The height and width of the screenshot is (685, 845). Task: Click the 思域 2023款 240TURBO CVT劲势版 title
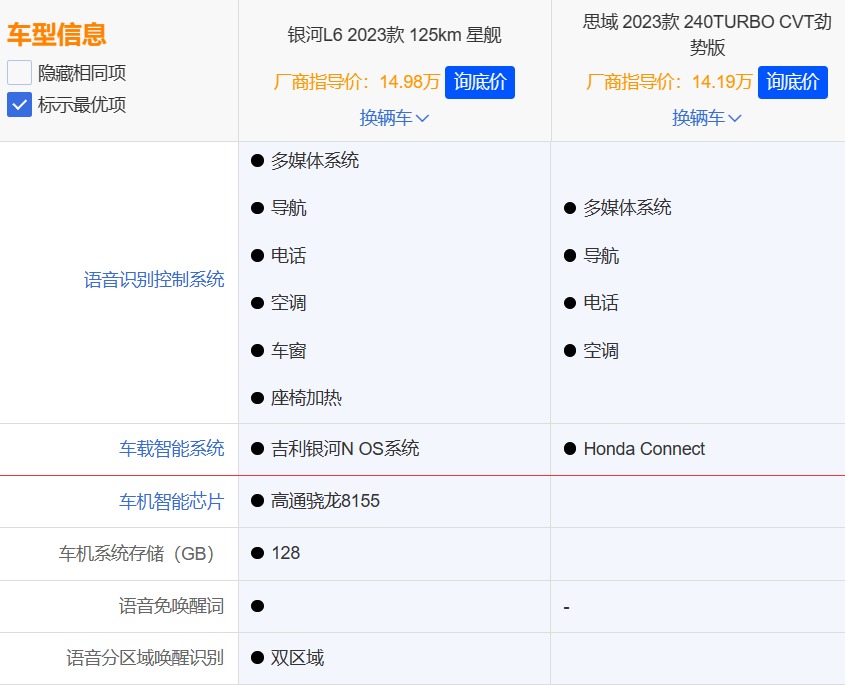point(706,35)
